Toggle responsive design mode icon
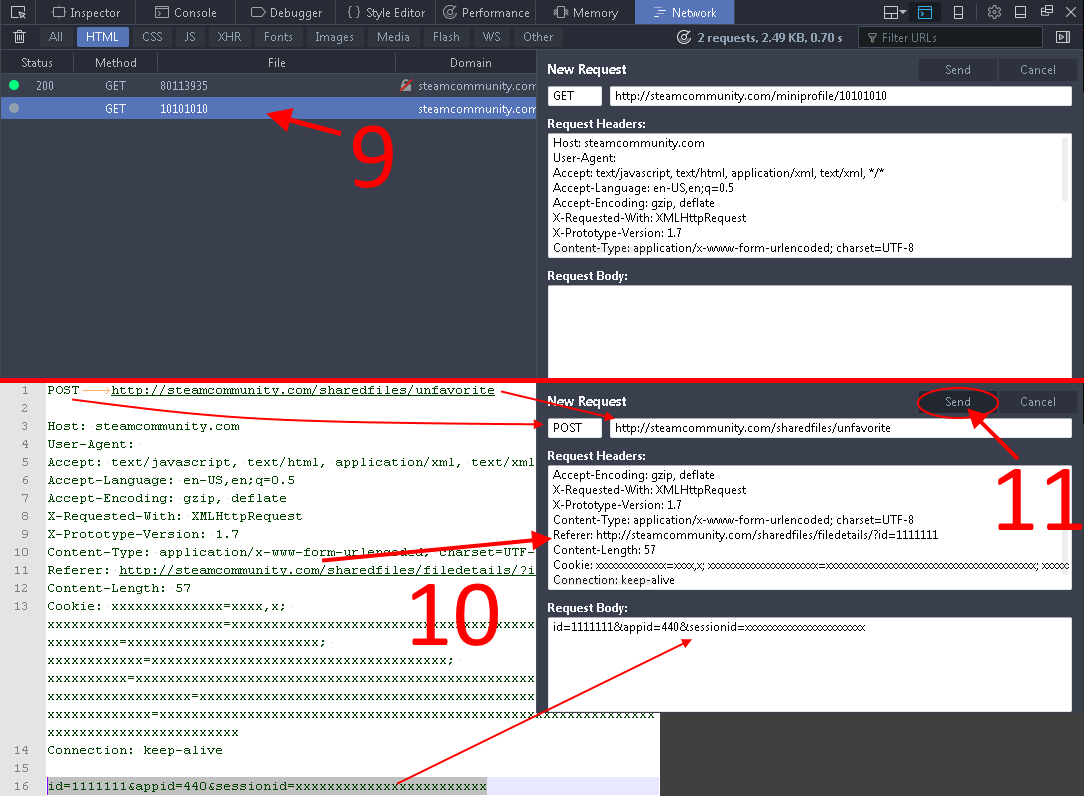1084x796 pixels. [958, 12]
